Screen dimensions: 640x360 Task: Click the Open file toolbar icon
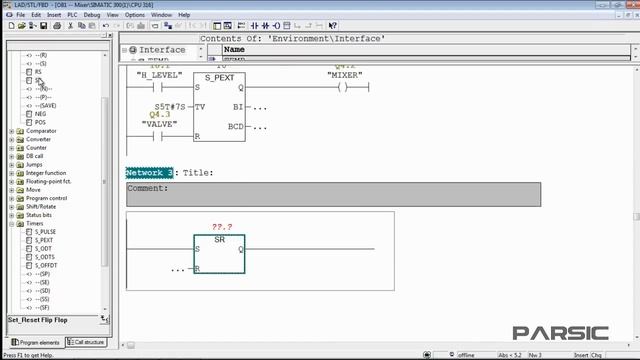22,26
